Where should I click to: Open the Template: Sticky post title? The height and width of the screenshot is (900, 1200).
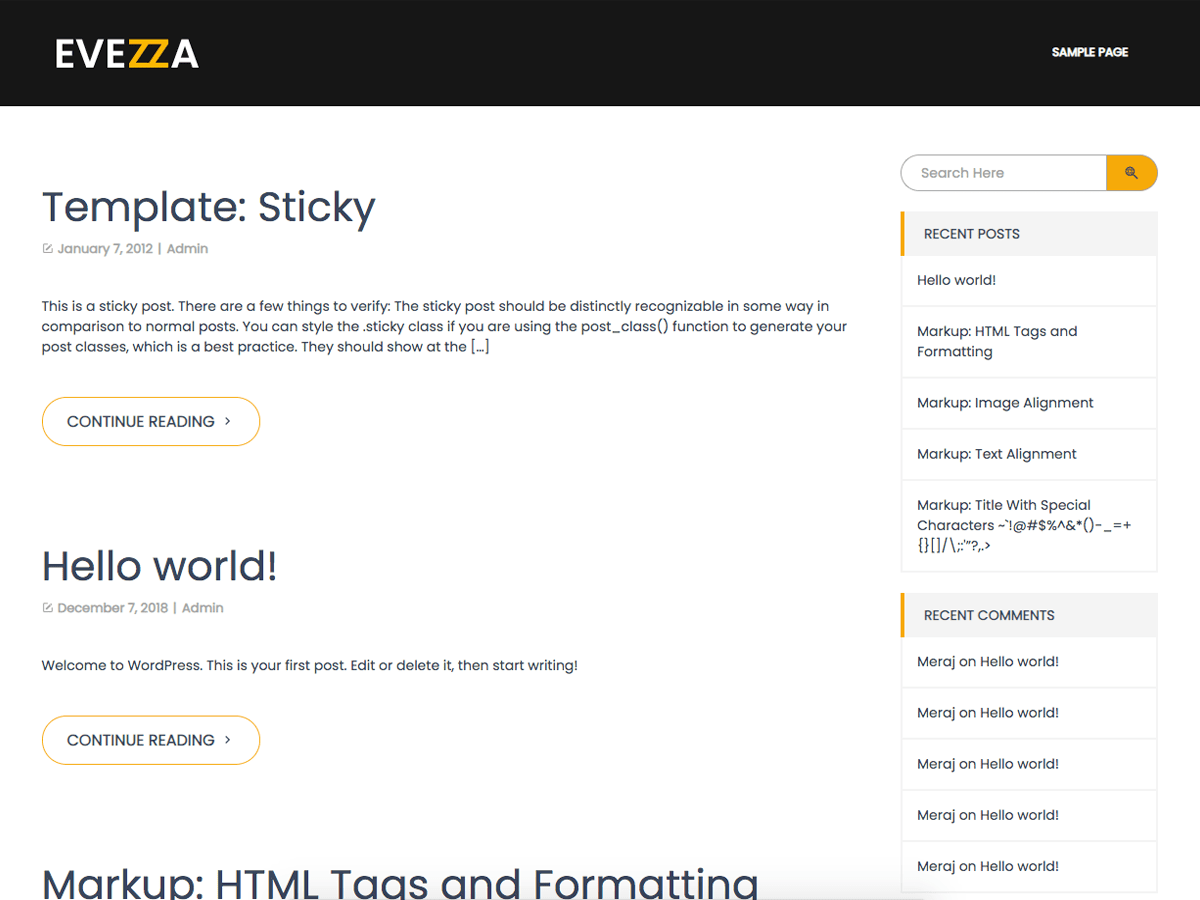point(208,208)
